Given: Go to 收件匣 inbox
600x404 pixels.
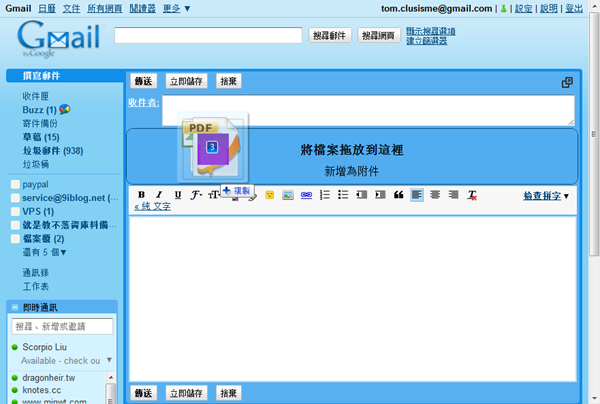Looking at the screenshot, I should (x=36, y=96).
